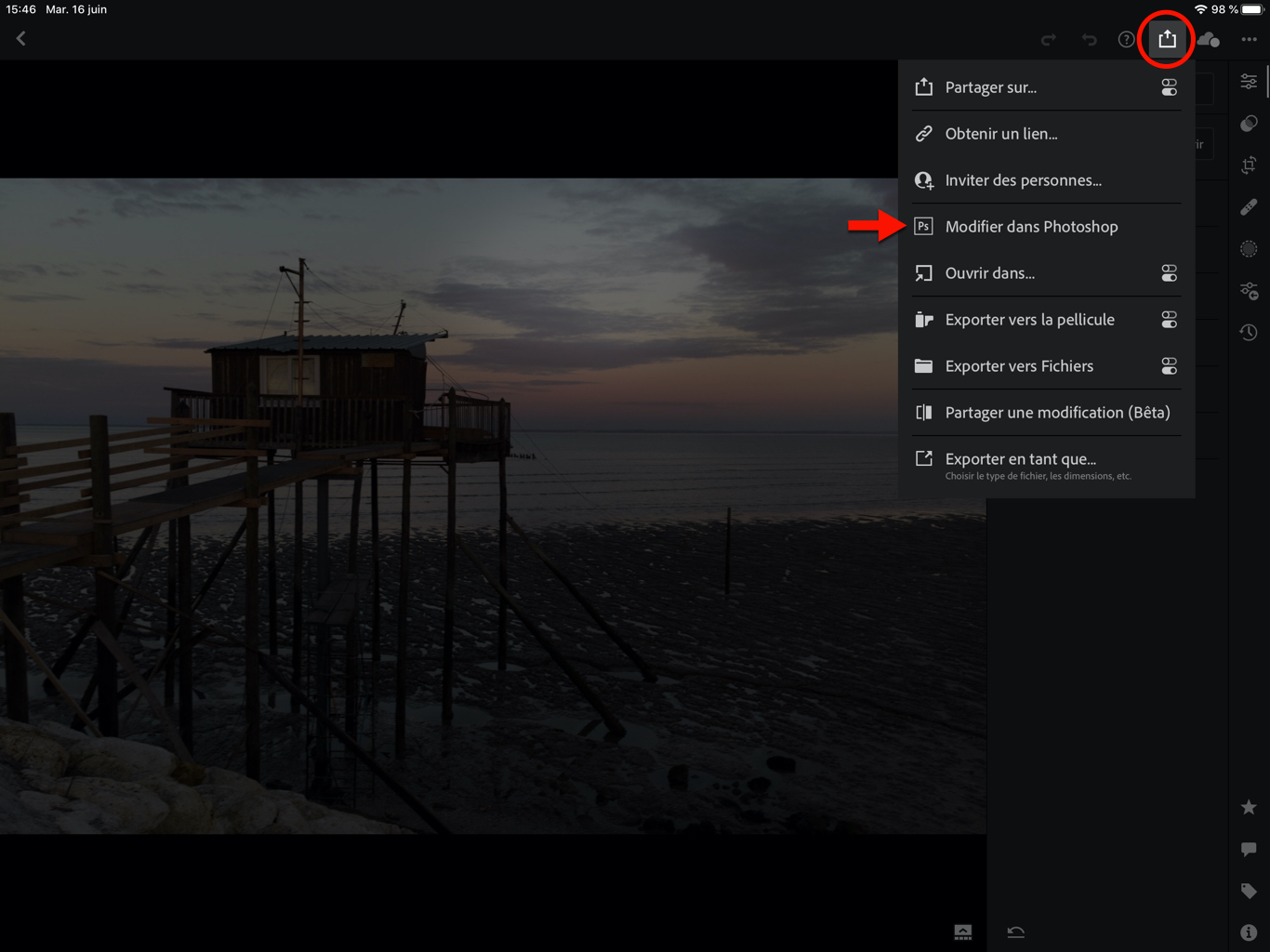The width and height of the screenshot is (1270, 952).
Task: Select Obtenir un lien…
Action: point(1046,134)
